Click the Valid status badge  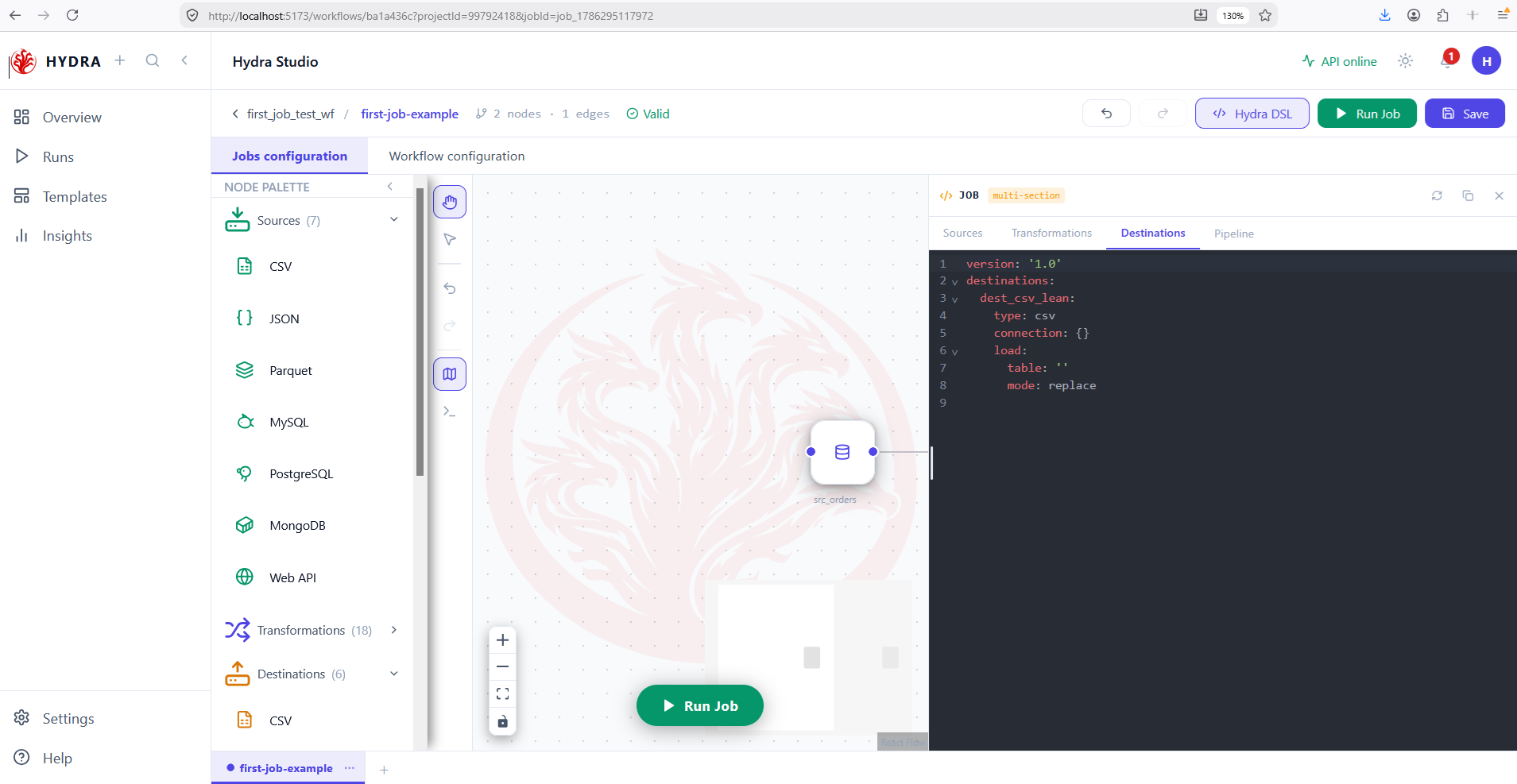pos(648,114)
